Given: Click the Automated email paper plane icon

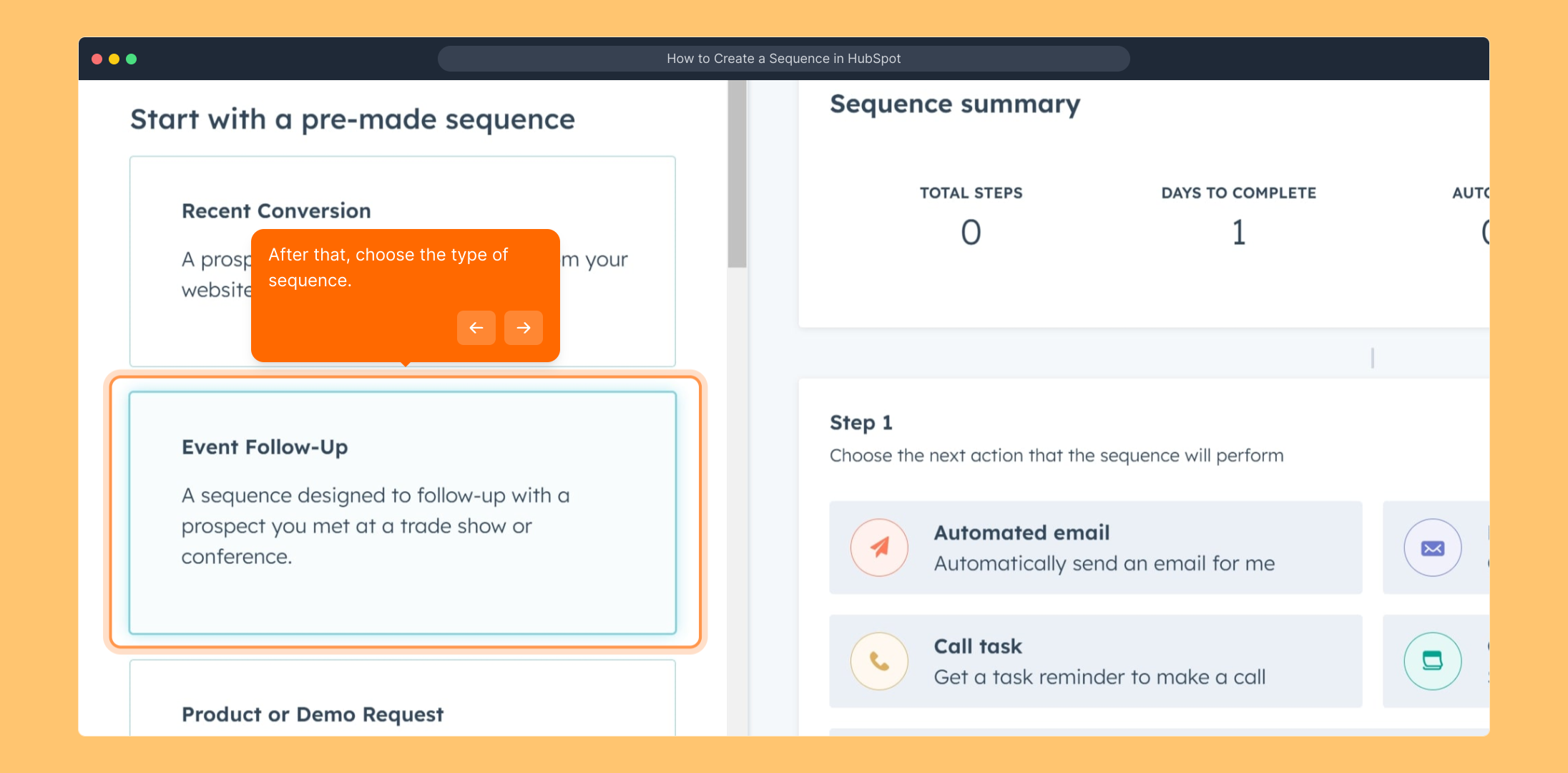Looking at the screenshot, I should pyautogui.click(x=879, y=548).
